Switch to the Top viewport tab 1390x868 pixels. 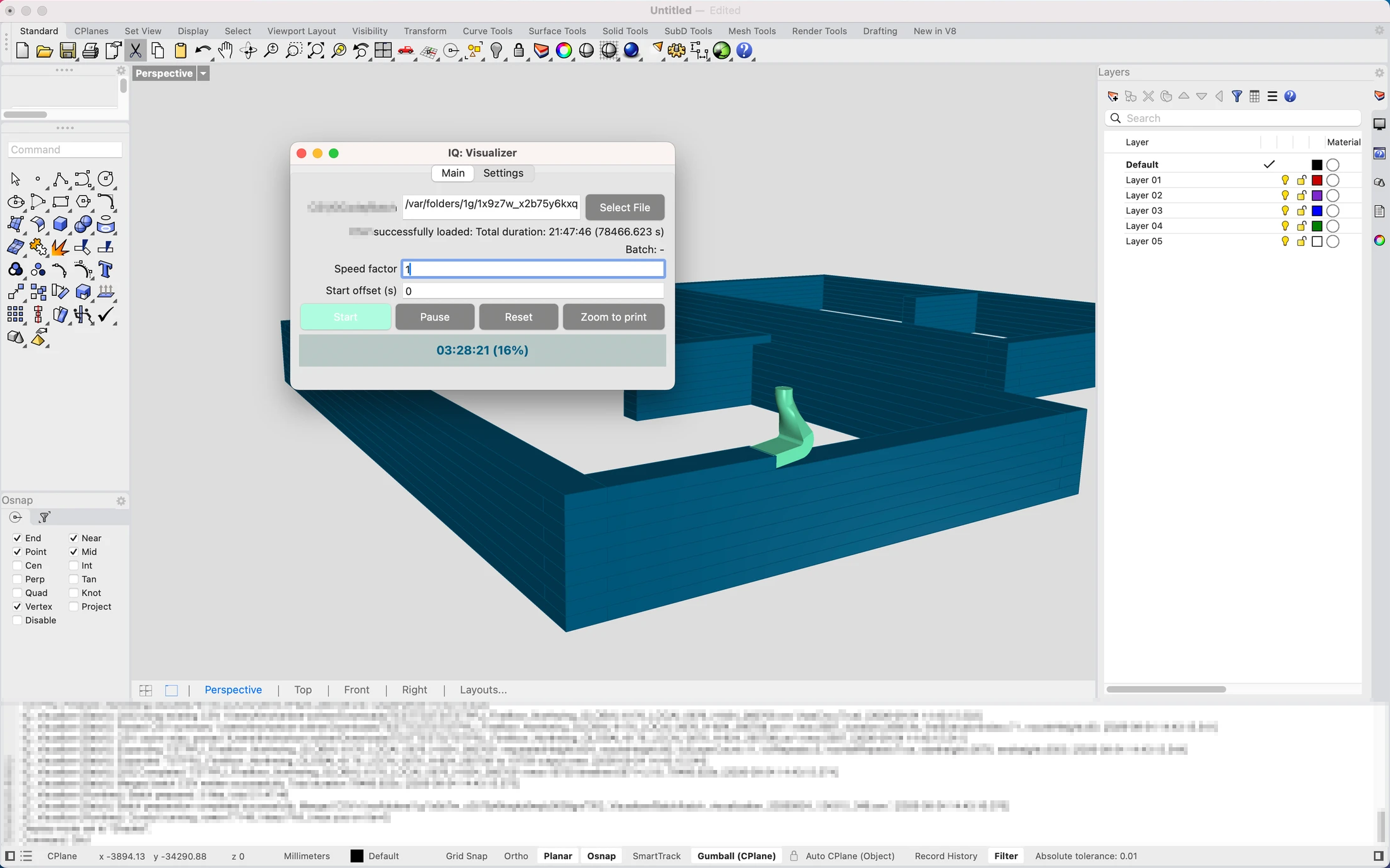[303, 690]
